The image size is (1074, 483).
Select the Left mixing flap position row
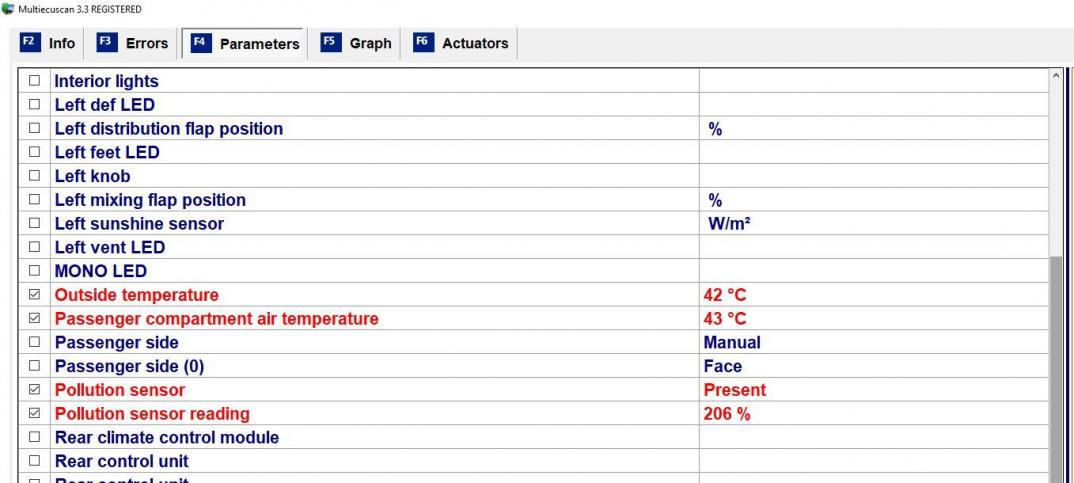click(533, 200)
